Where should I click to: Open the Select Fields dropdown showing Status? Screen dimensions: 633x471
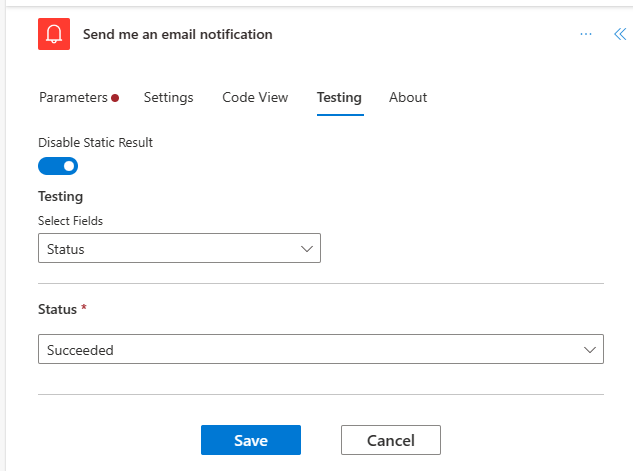(179, 249)
